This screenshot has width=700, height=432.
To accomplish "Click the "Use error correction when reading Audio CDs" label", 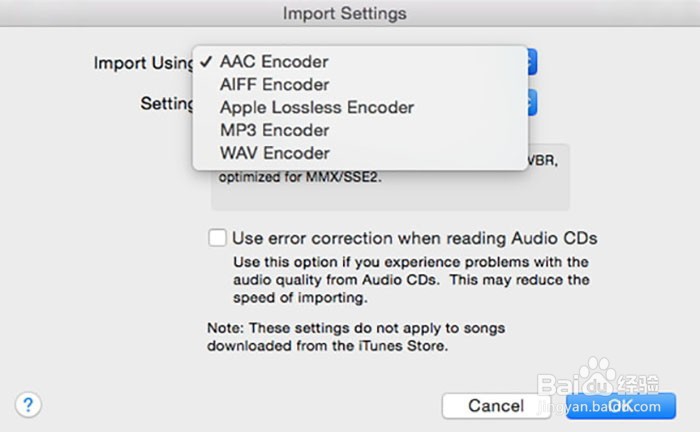I will coord(414,238).
